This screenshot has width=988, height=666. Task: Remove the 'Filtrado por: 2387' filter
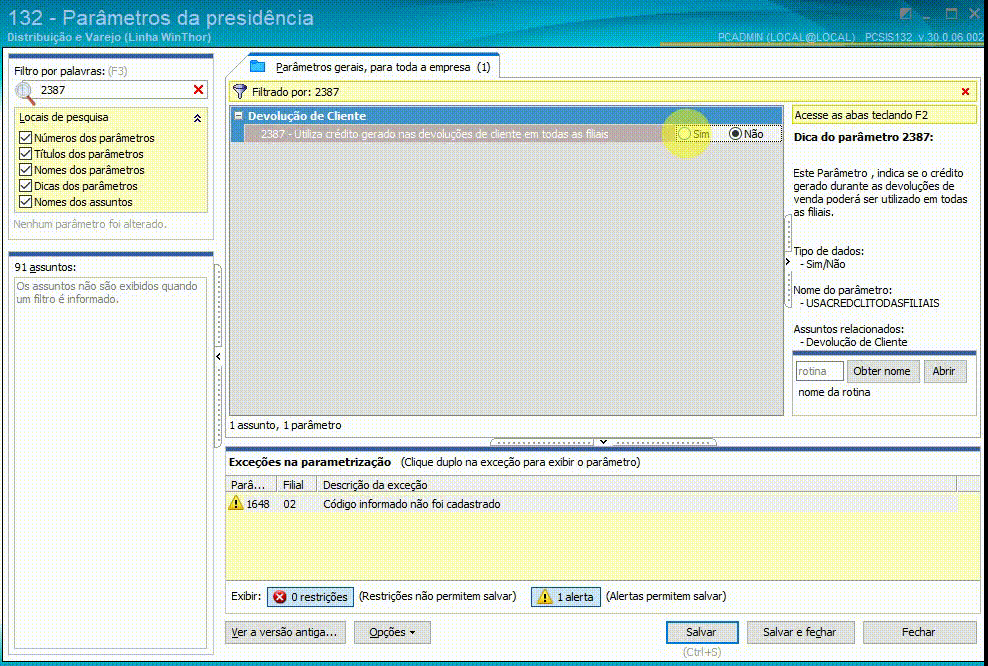[965, 92]
